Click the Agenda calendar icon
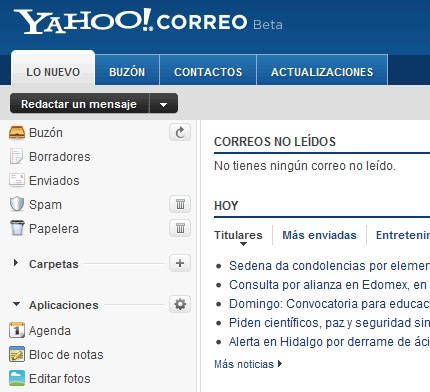The height and width of the screenshot is (392, 430). coord(17,330)
